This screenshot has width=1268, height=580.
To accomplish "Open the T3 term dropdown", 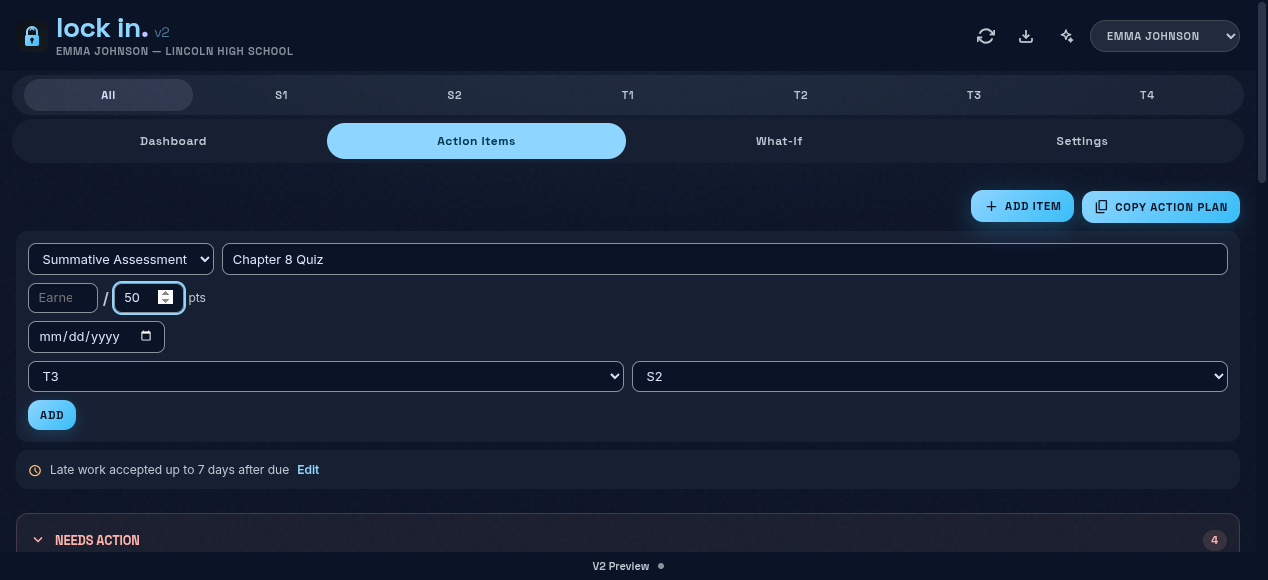I will tap(326, 376).
